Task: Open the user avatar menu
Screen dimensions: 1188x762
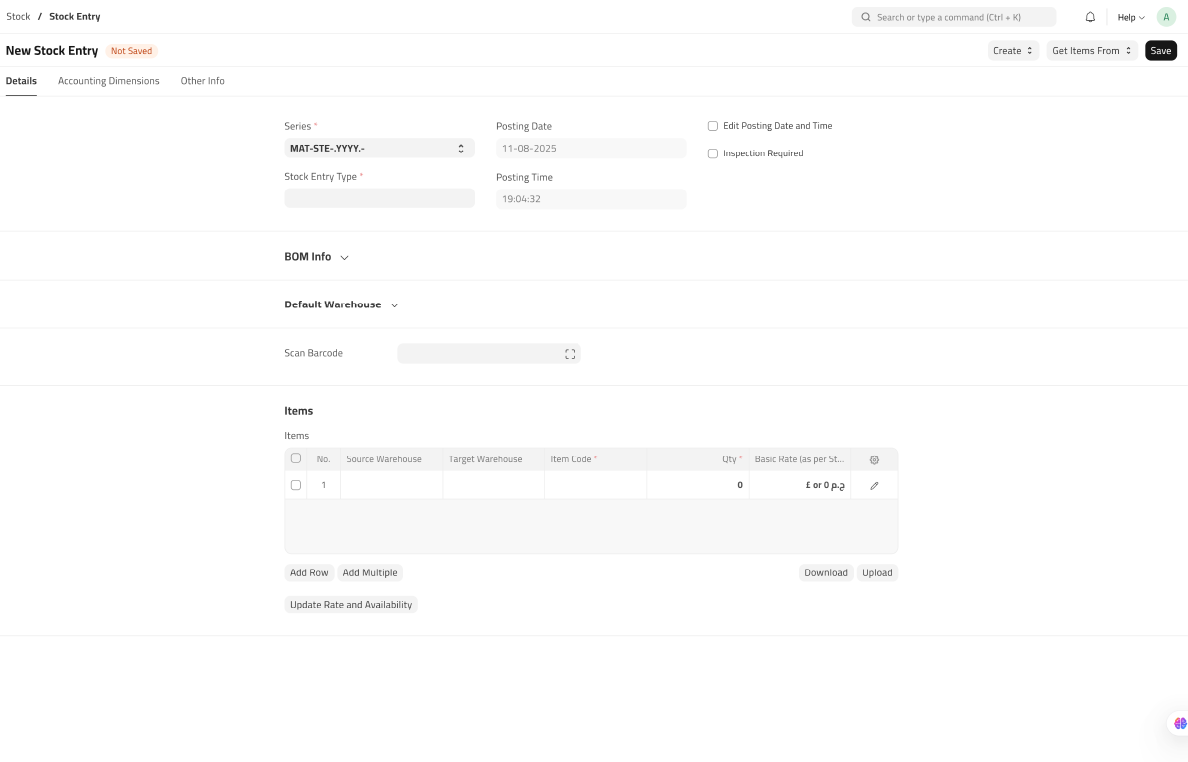Action: click(x=1166, y=17)
